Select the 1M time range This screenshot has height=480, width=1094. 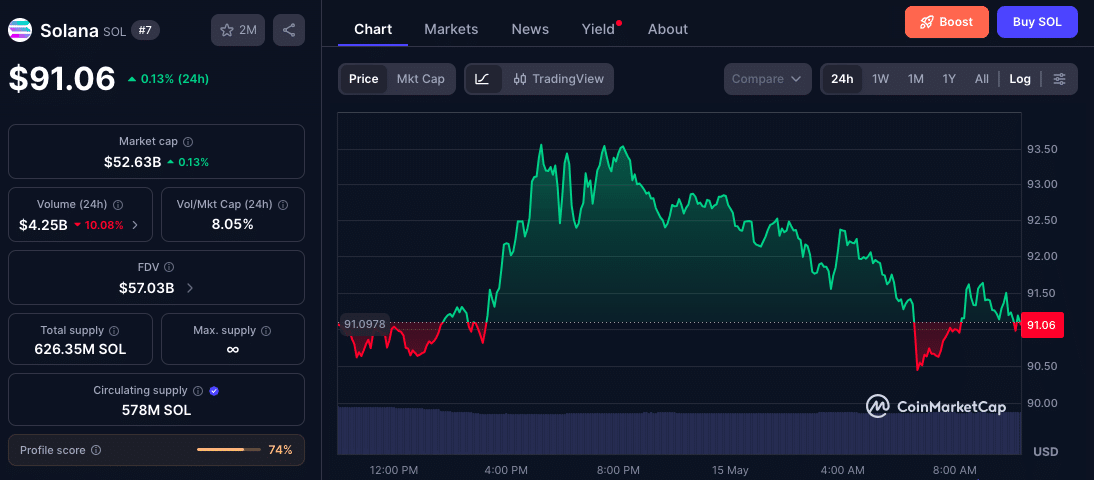click(x=915, y=79)
